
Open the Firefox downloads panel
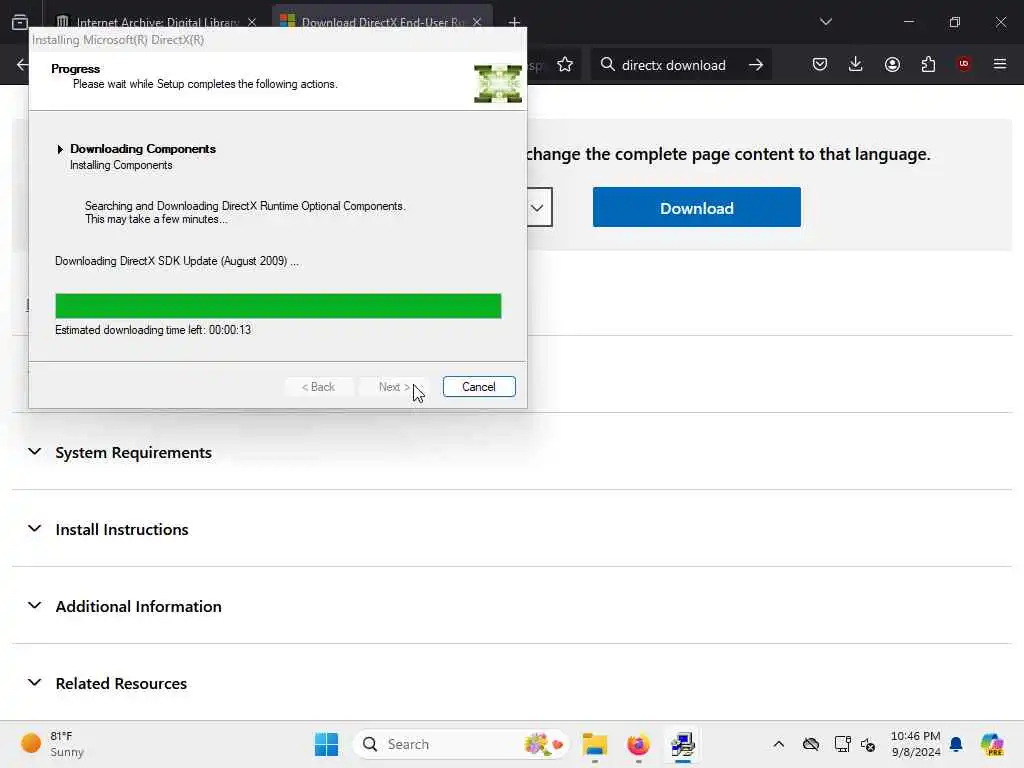pos(856,64)
